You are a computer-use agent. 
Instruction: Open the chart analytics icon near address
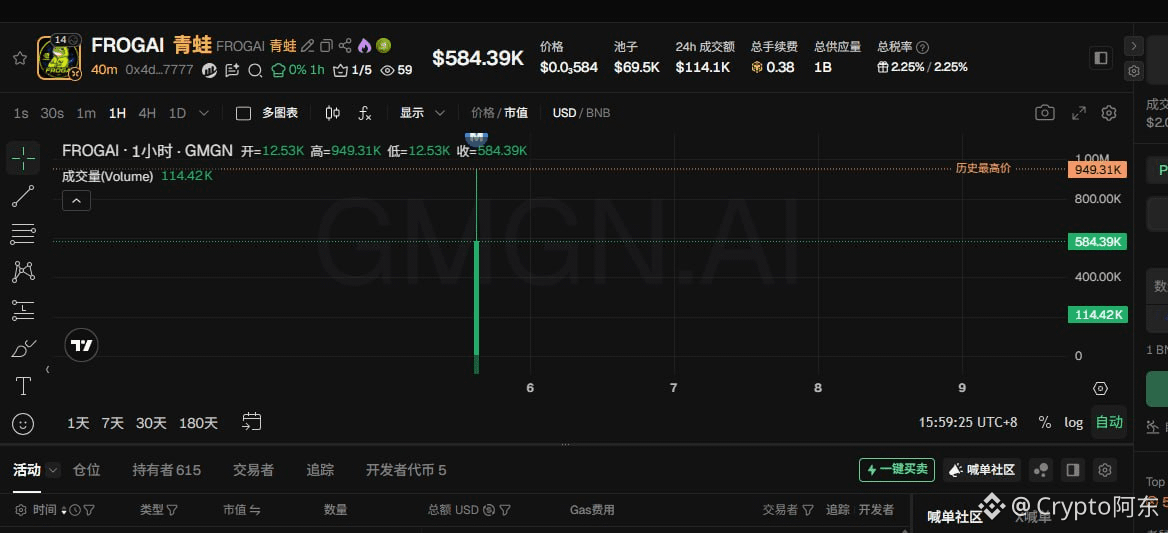209,70
